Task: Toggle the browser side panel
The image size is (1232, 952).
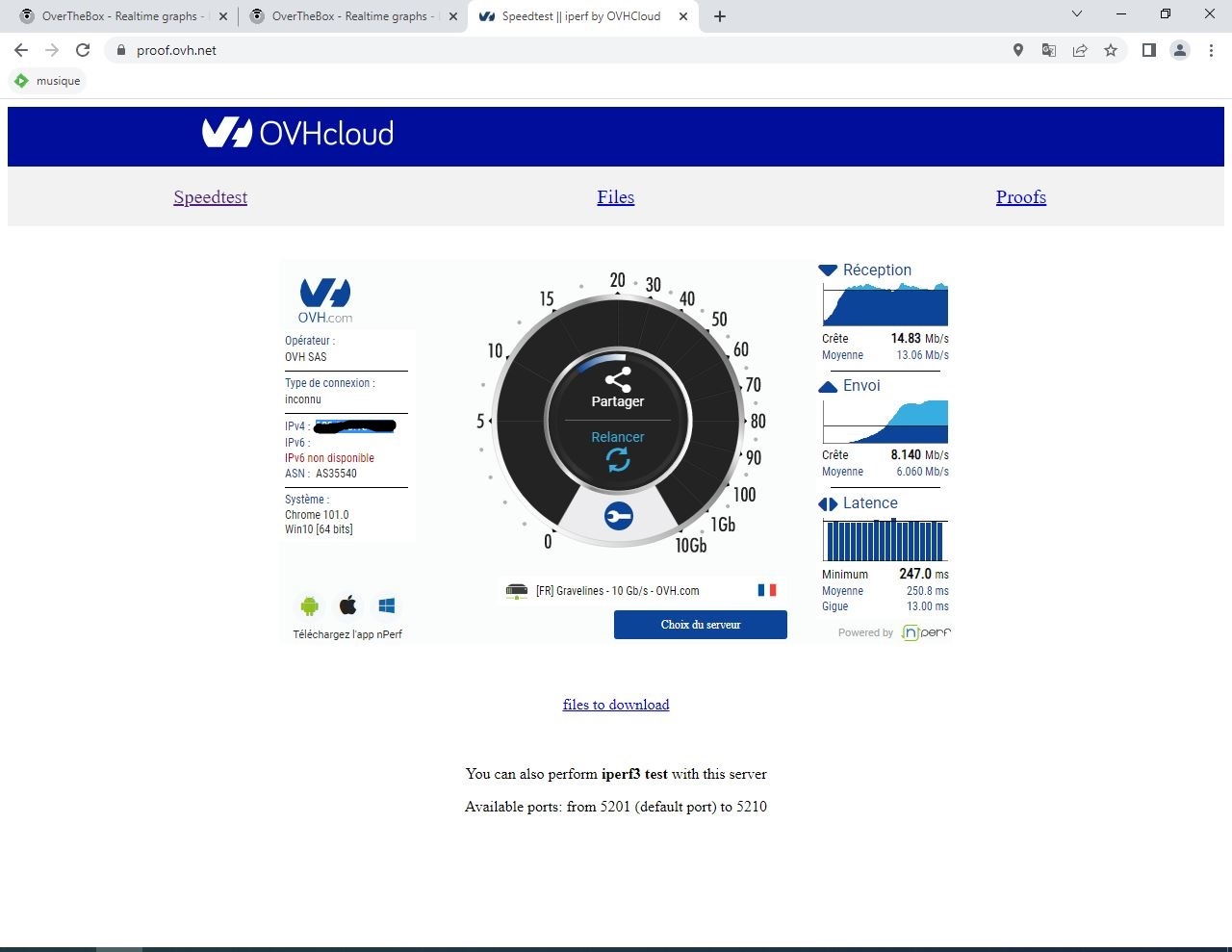Action: click(1148, 50)
